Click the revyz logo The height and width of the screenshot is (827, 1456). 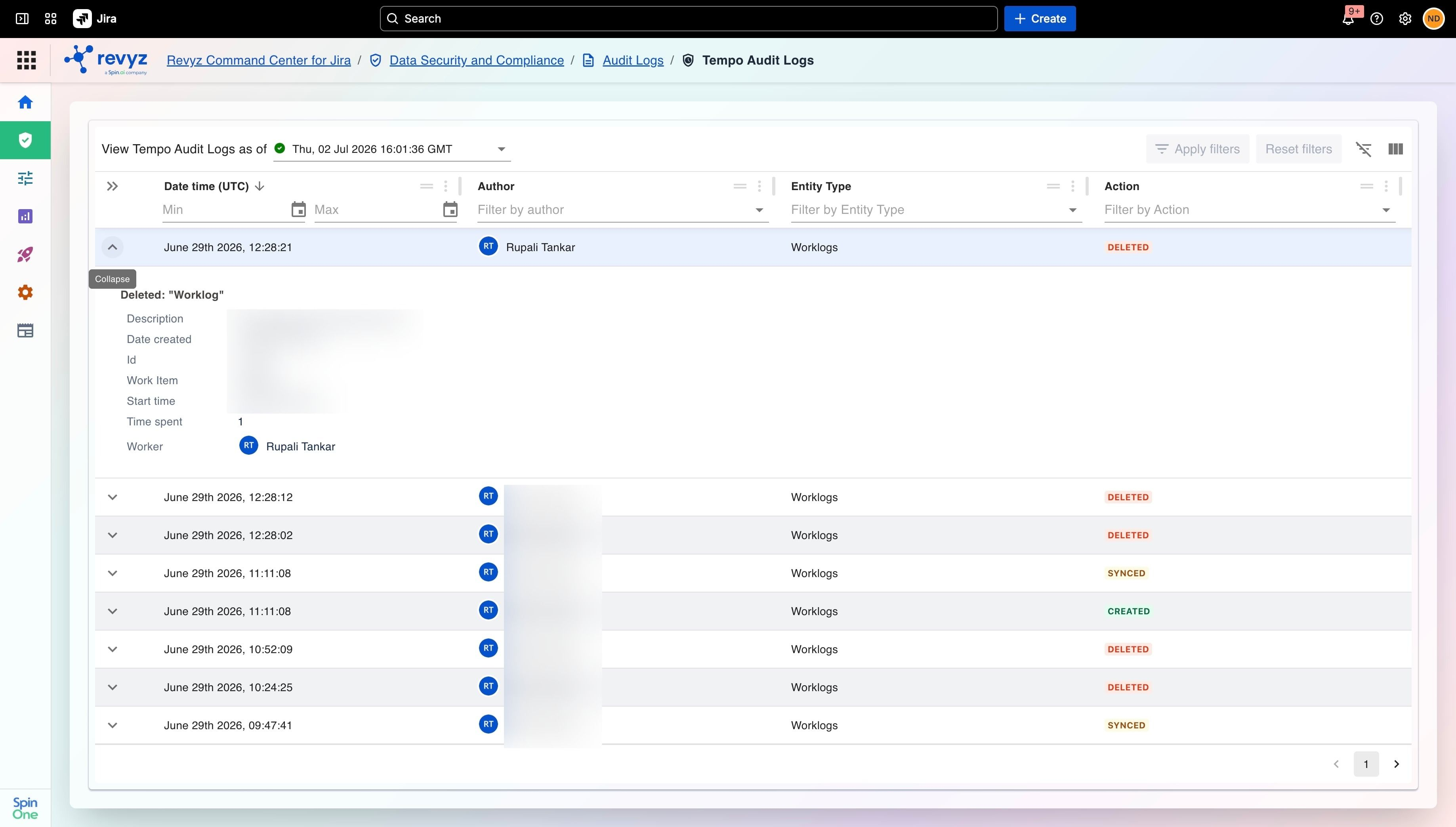(x=106, y=60)
